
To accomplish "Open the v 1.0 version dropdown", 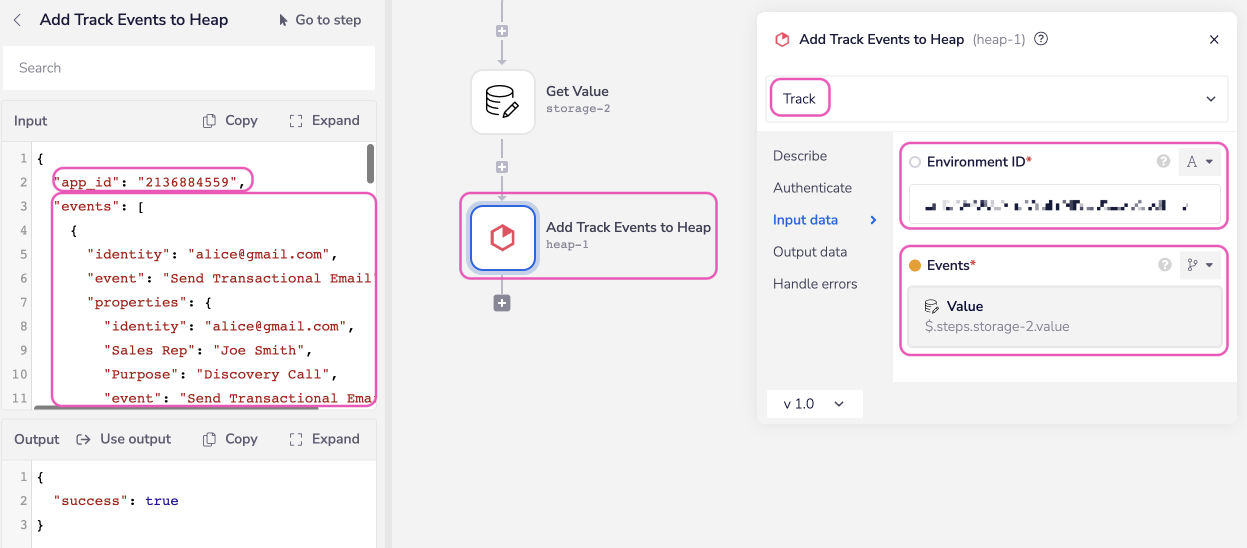I will click(814, 404).
